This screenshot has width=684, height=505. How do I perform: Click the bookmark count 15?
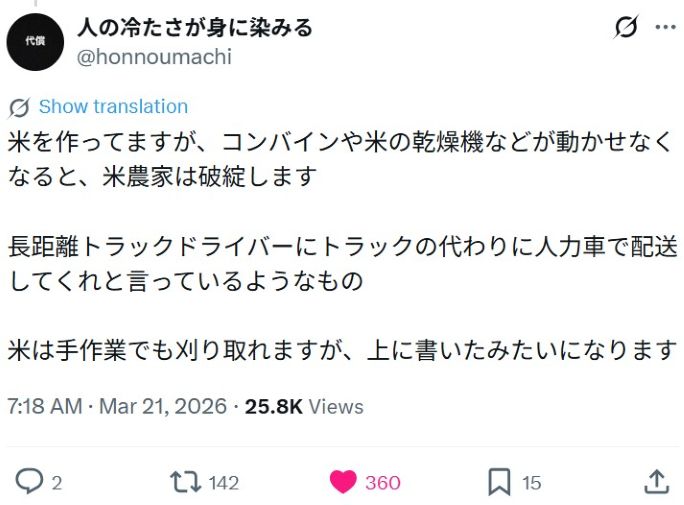click(531, 483)
